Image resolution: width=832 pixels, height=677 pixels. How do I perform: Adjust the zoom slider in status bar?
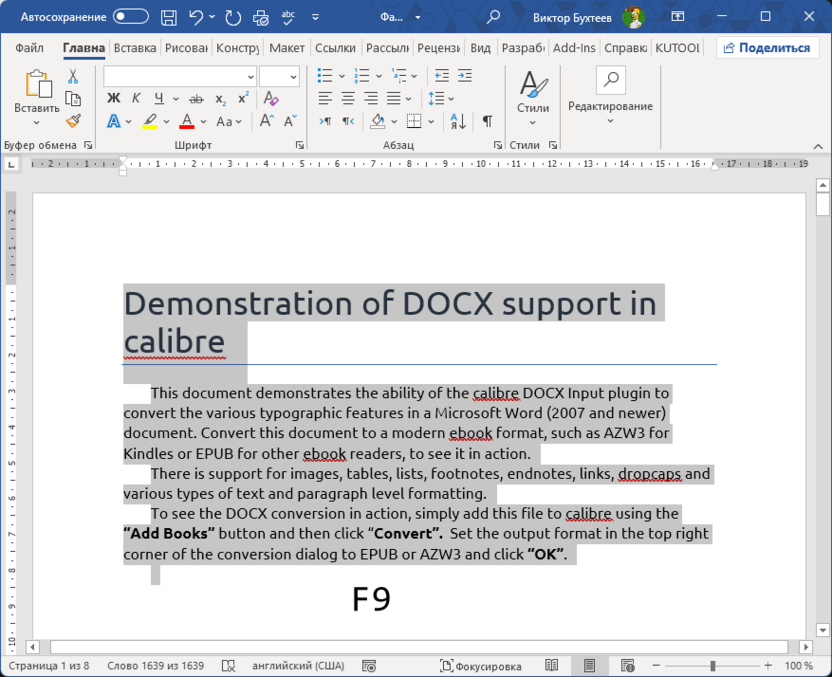[x=713, y=665]
